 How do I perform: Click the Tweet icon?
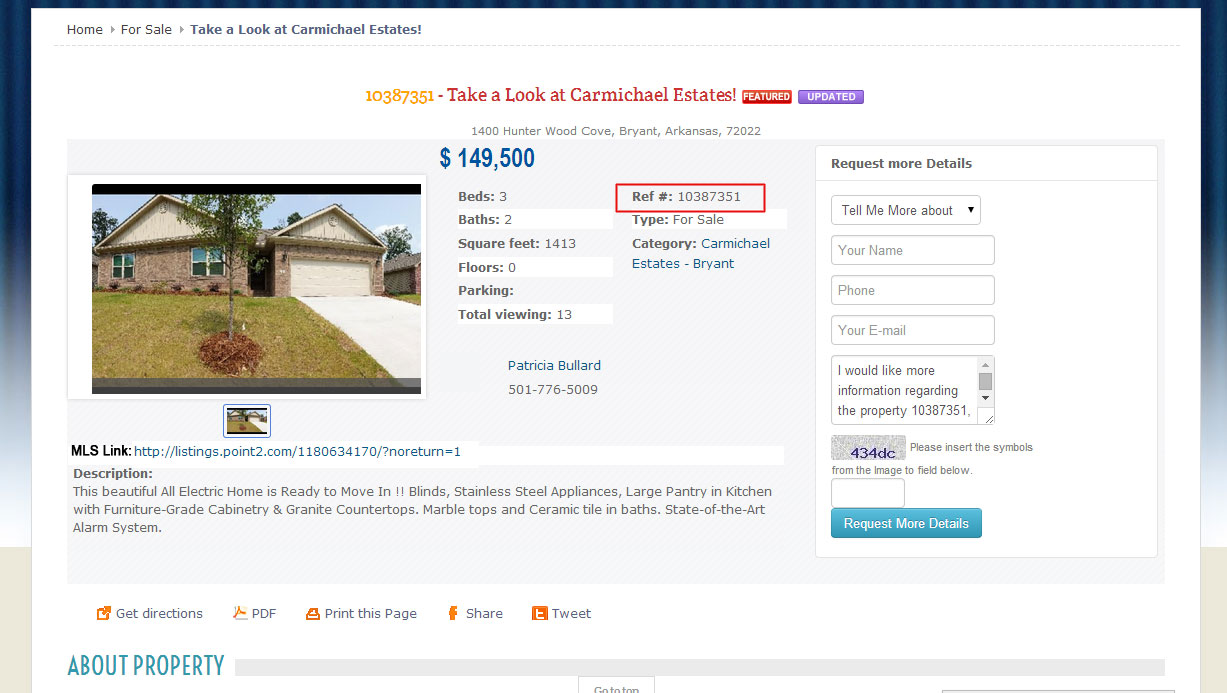[x=540, y=614]
